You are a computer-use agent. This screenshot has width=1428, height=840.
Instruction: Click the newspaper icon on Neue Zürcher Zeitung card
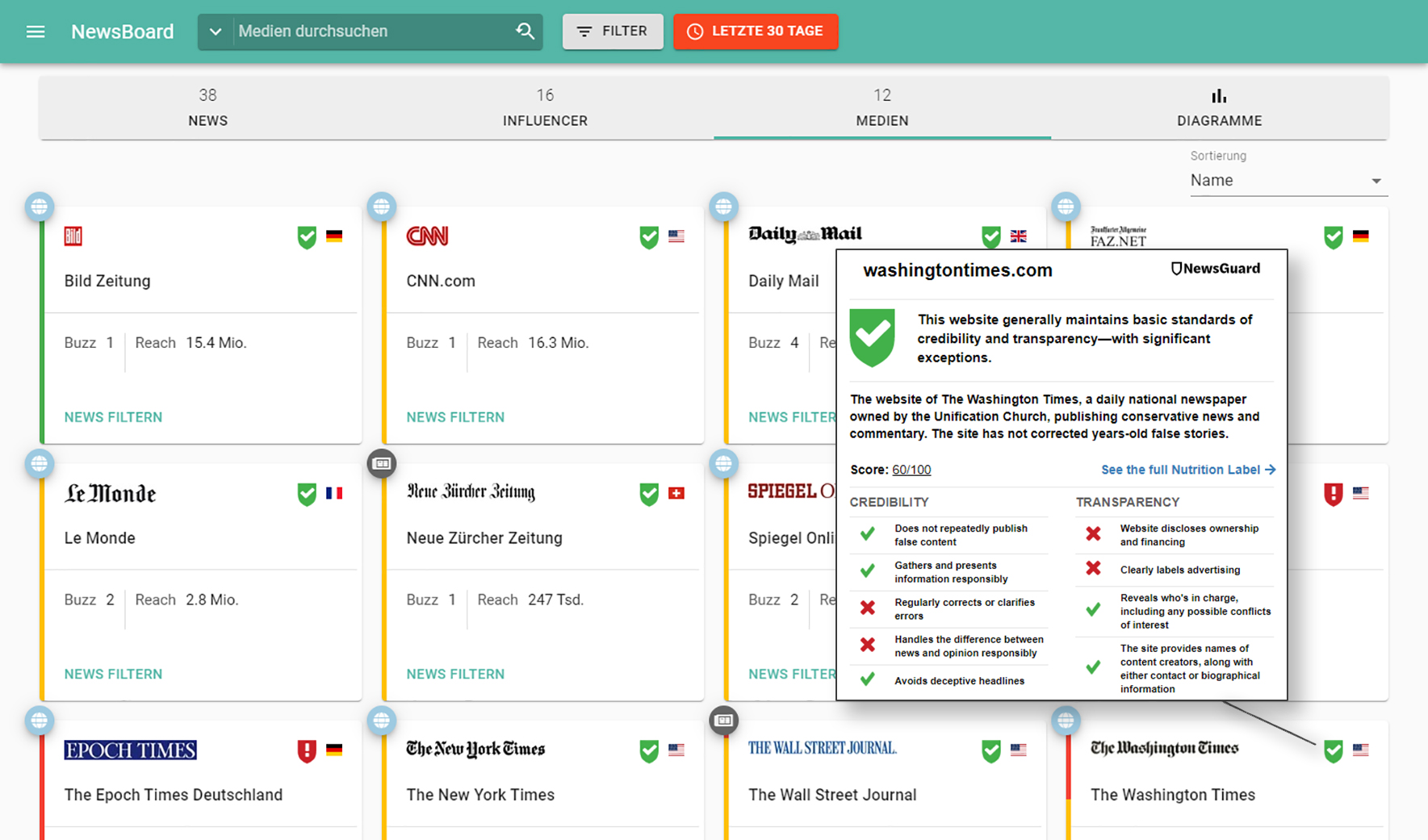point(382,463)
